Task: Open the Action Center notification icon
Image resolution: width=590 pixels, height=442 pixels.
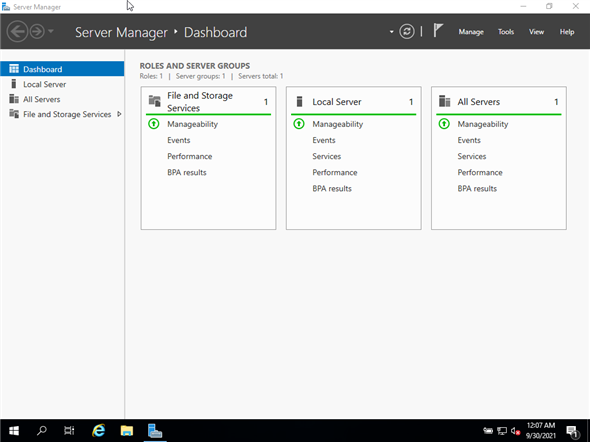Action: click(x=572, y=431)
